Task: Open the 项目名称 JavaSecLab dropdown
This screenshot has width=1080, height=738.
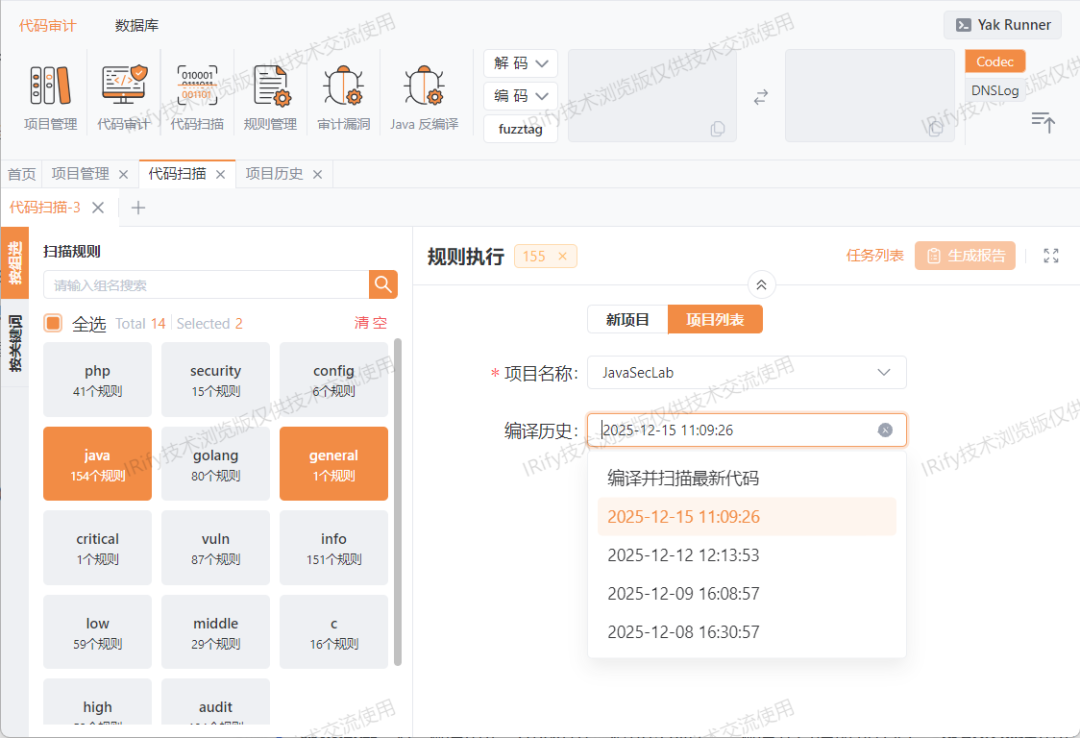Action: (747, 373)
